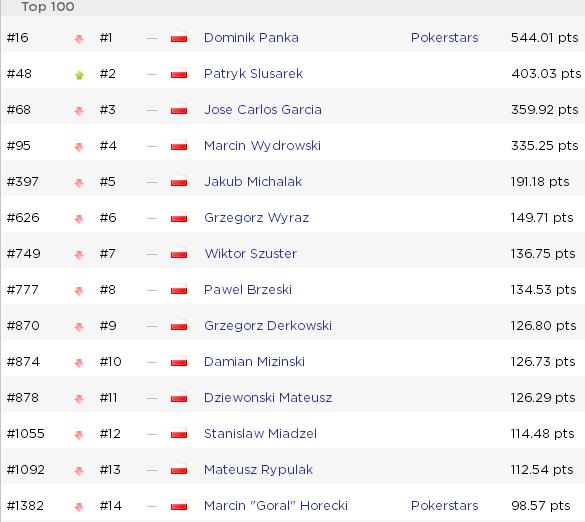Image resolution: width=585 pixels, height=522 pixels.
Task: Select global rank #1382 cell
Action: click(25, 506)
